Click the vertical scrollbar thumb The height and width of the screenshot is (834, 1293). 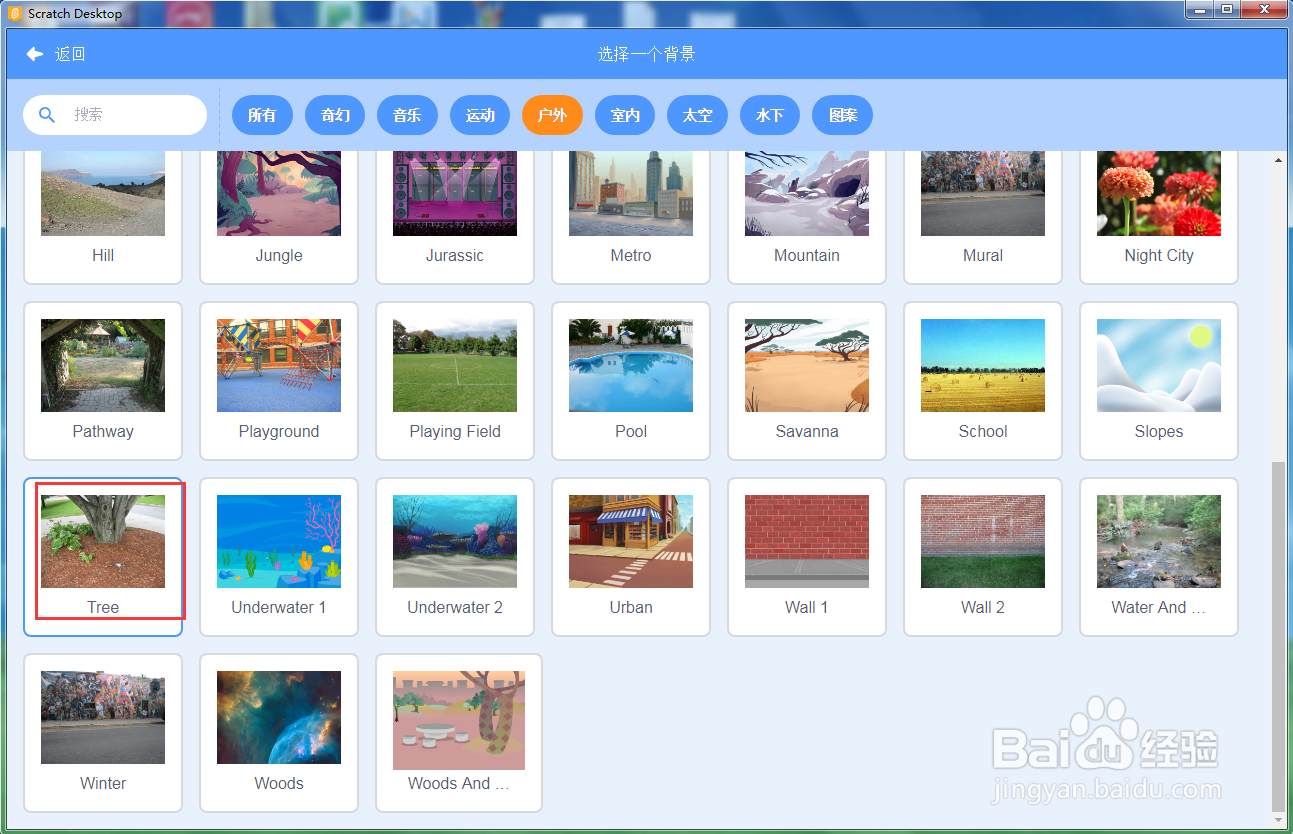[x=1278, y=636]
